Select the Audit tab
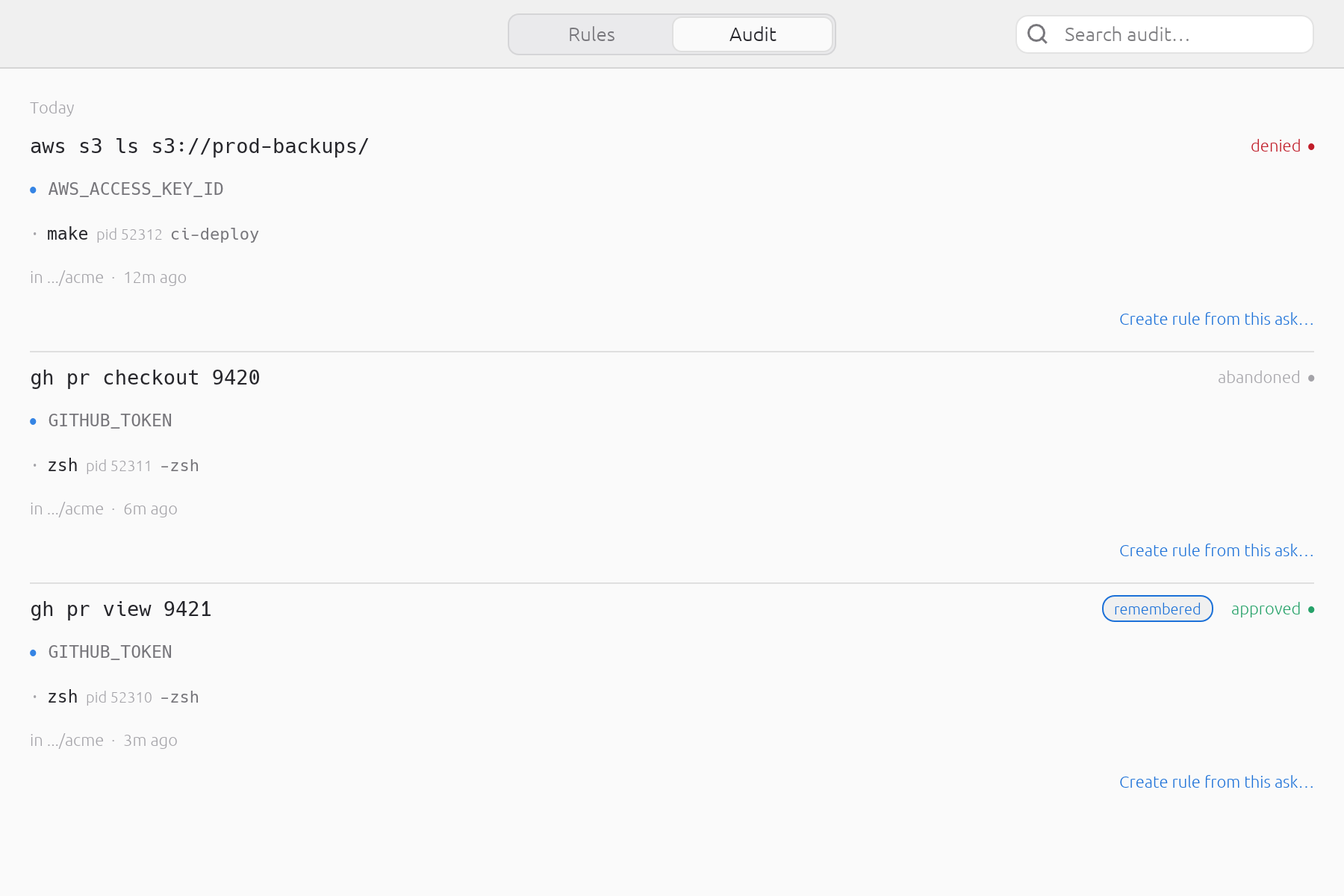This screenshot has width=1344, height=896. 753,34
